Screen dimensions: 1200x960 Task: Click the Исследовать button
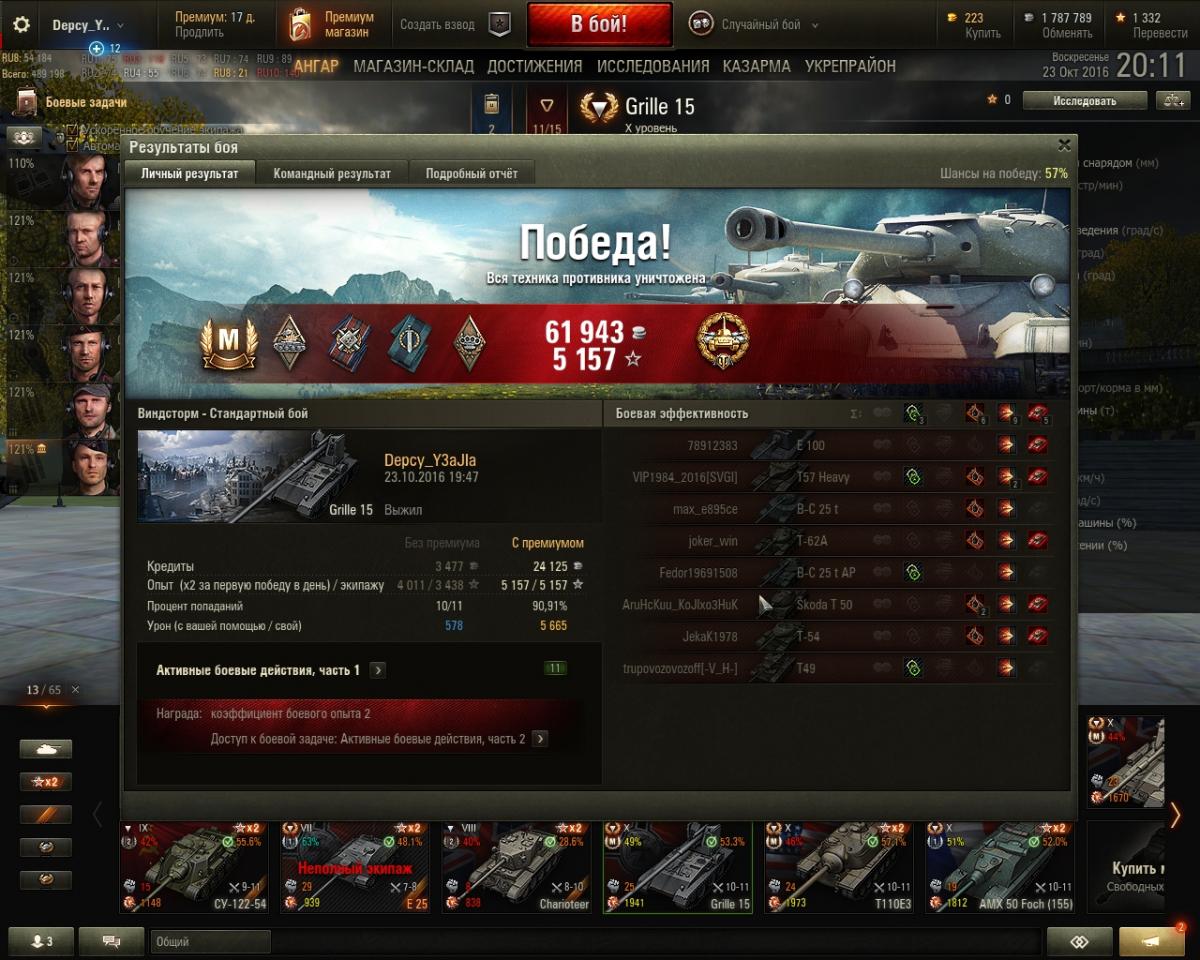(1084, 100)
